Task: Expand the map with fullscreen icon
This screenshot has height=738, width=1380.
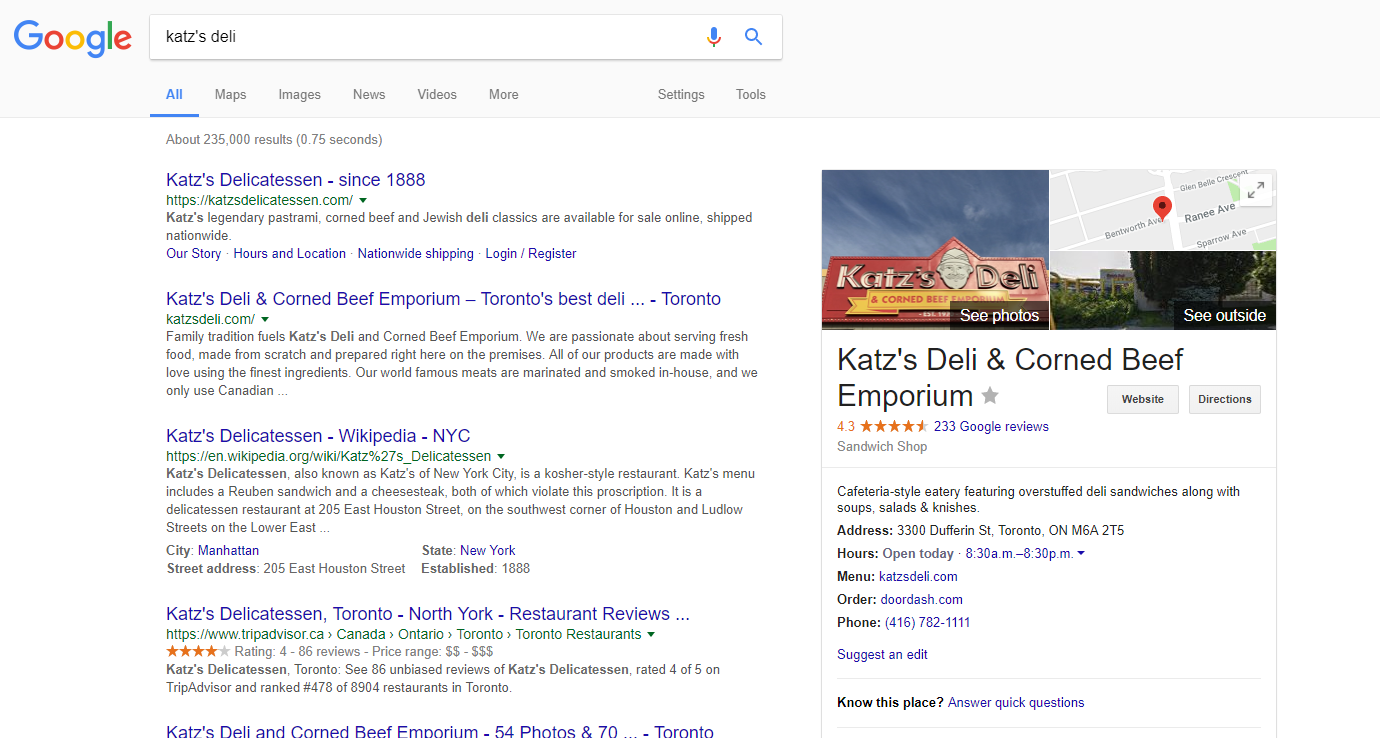Action: pyautogui.click(x=1257, y=190)
